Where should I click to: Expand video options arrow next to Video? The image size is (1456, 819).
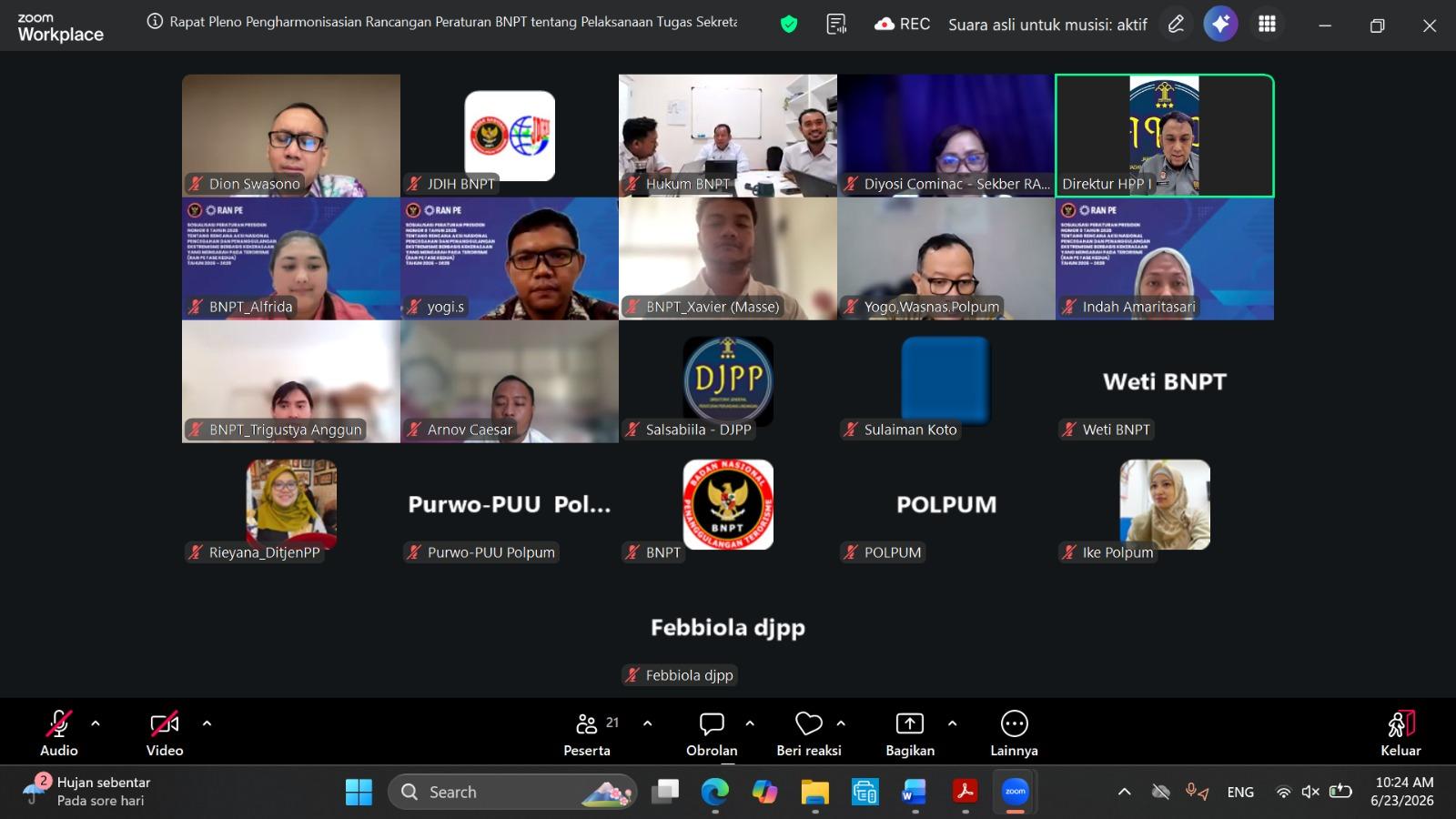coord(207,723)
